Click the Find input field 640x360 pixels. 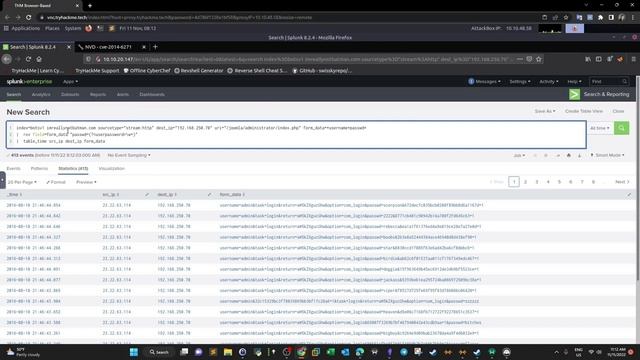pyautogui.click(x=609, y=82)
